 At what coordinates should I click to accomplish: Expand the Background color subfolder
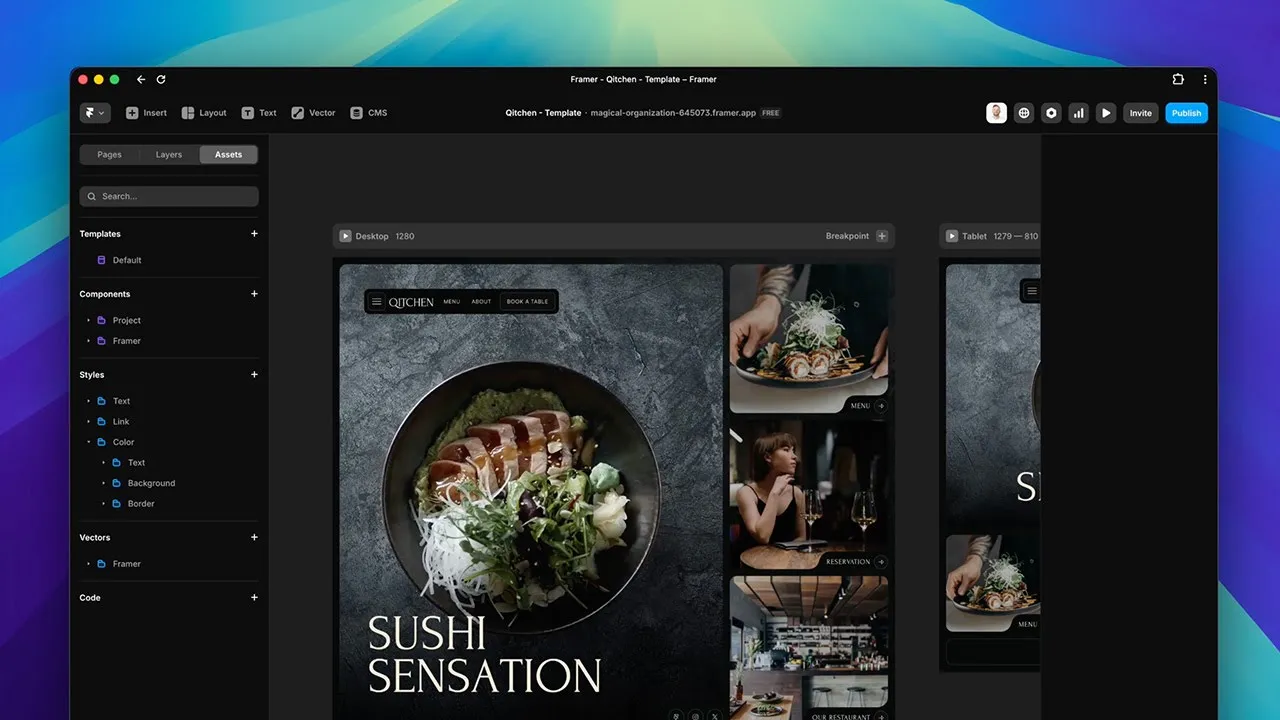pos(103,483)
